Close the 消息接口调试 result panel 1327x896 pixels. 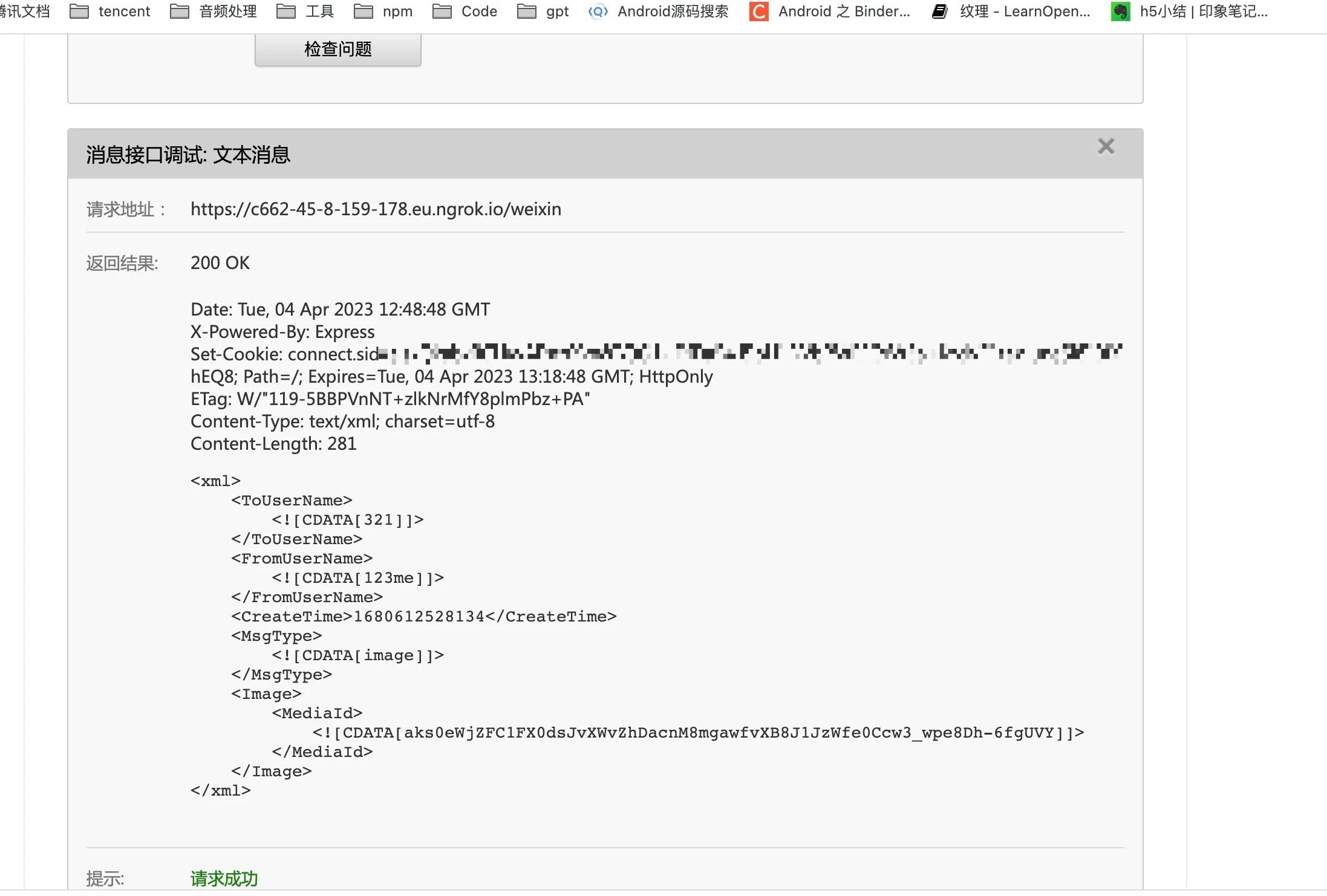tap(1106, 146)
